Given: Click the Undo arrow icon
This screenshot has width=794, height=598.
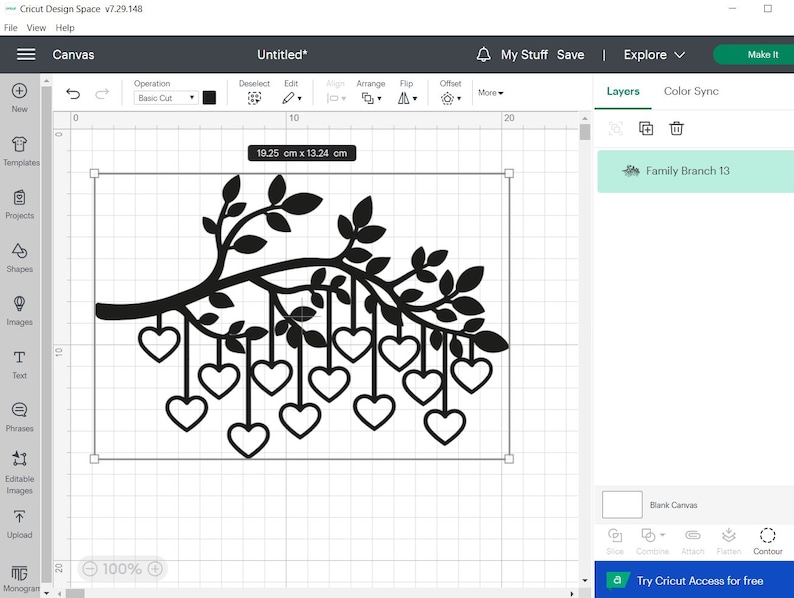Looking at the screenshot, I should click(73, 94).
